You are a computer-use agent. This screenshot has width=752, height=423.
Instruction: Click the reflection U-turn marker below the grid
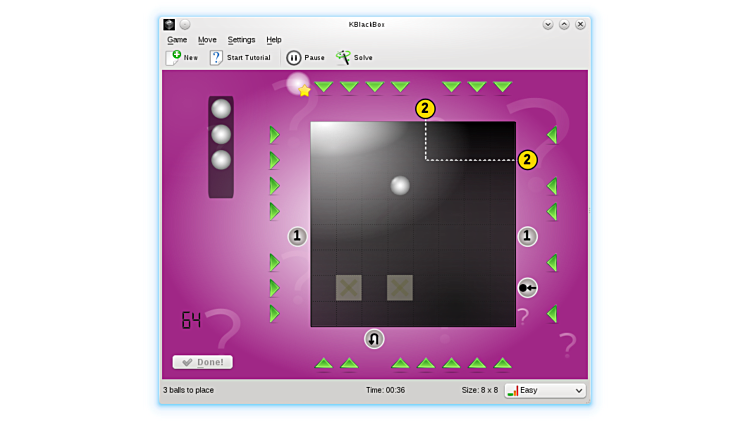pos(374,339)
